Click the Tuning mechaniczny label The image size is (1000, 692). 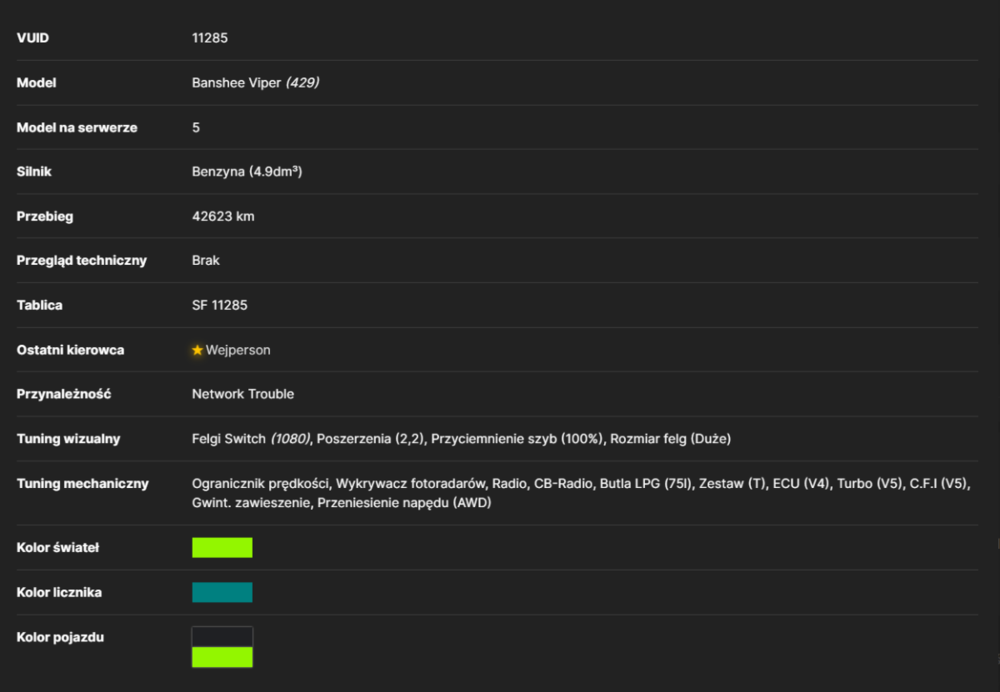click(x=82, y=483)
